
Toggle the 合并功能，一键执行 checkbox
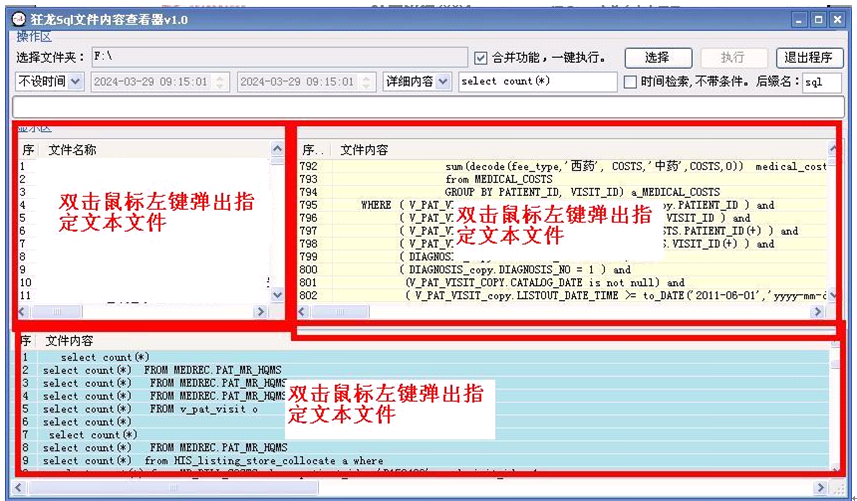pyautogui.click(x=480, y=58)
